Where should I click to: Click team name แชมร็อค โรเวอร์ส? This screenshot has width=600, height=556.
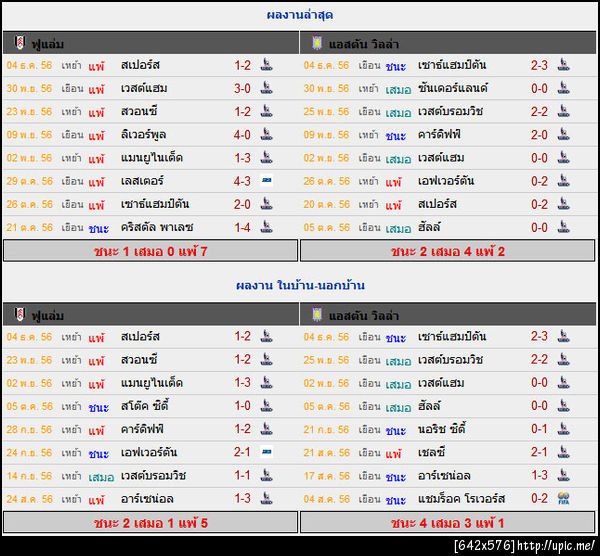(461, 499)
